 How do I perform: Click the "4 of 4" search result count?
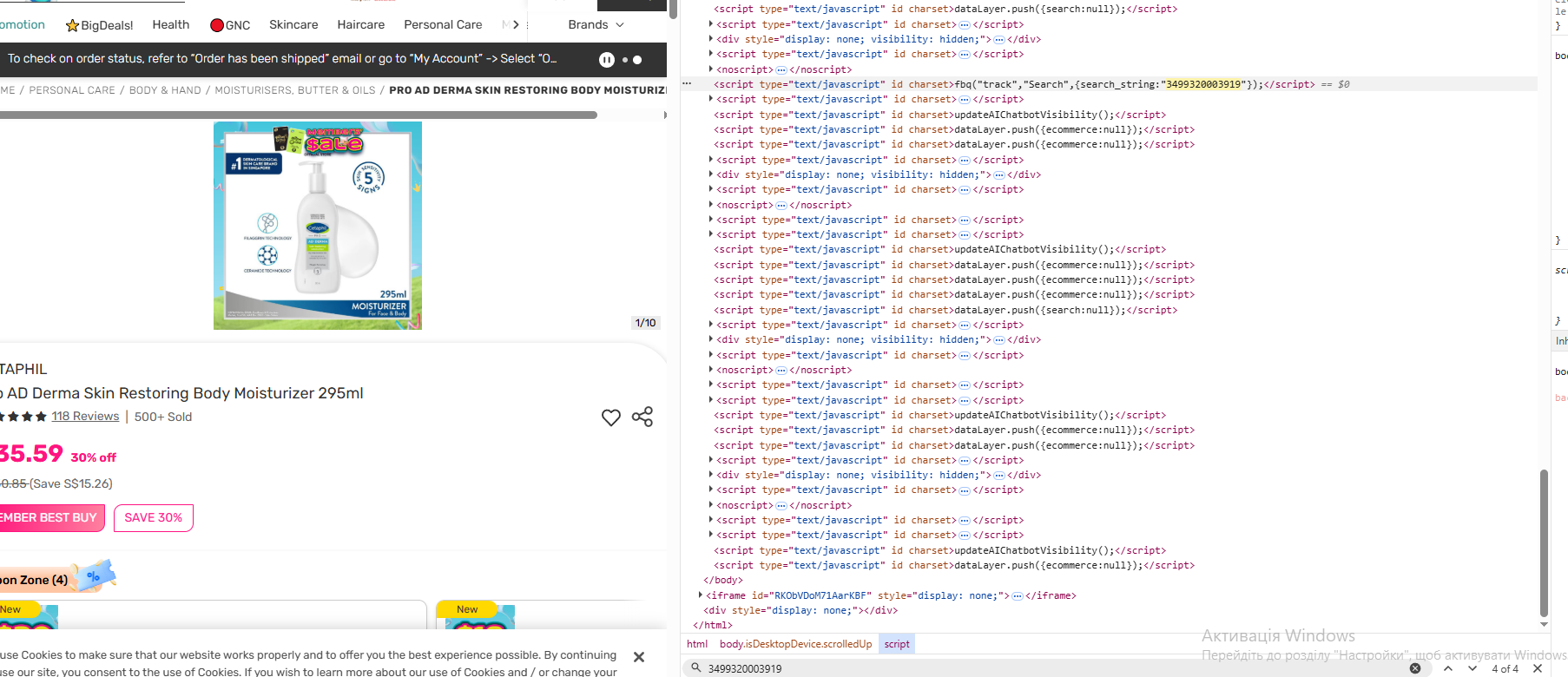tap(1505, 668)
